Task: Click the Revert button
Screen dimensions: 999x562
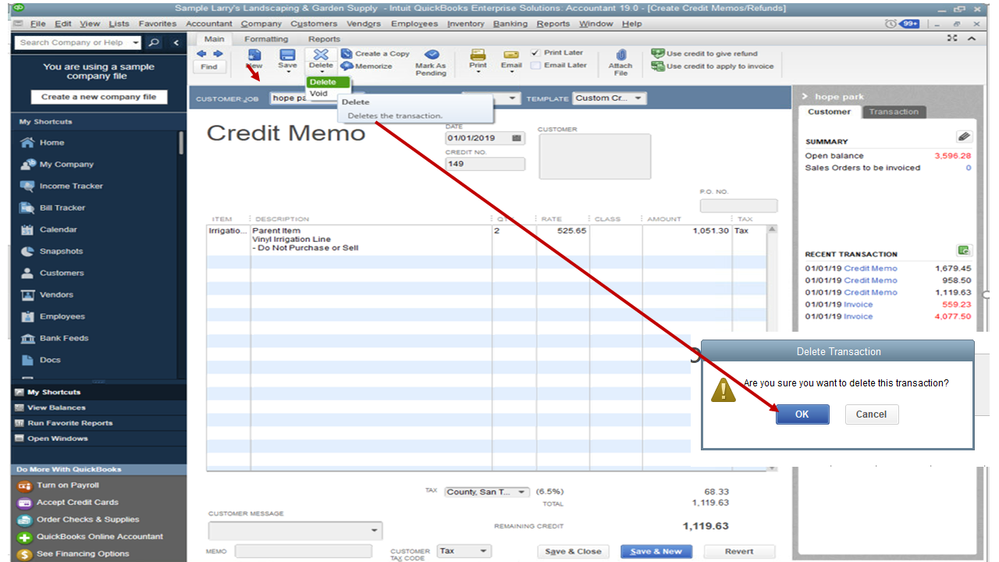Action: coord(739,551)
